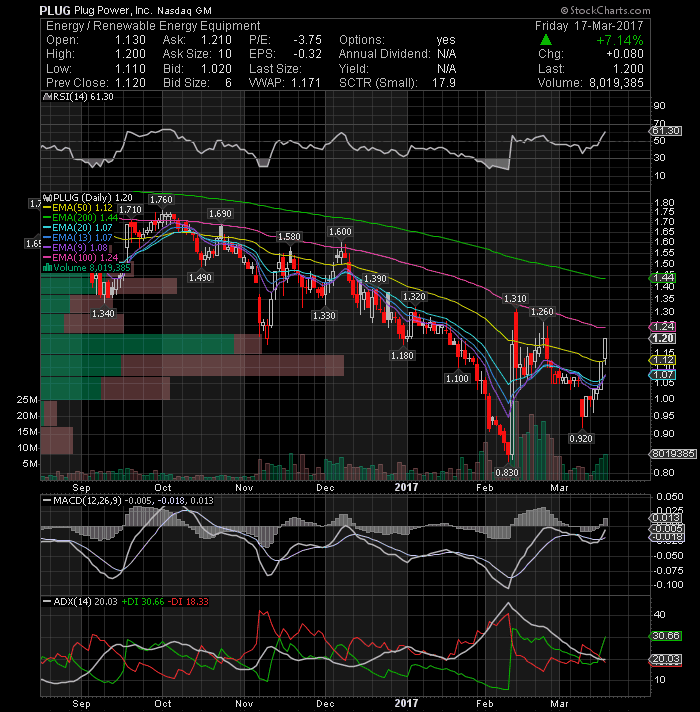The height and width of the screenshot is (712, 700).
Task: Select the EMA(200) 1.44 green legend entry
Action: [x=80, y=218]
